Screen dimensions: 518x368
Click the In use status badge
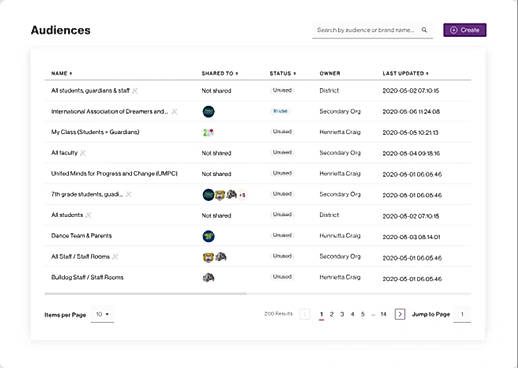click(x=280, y=111)
